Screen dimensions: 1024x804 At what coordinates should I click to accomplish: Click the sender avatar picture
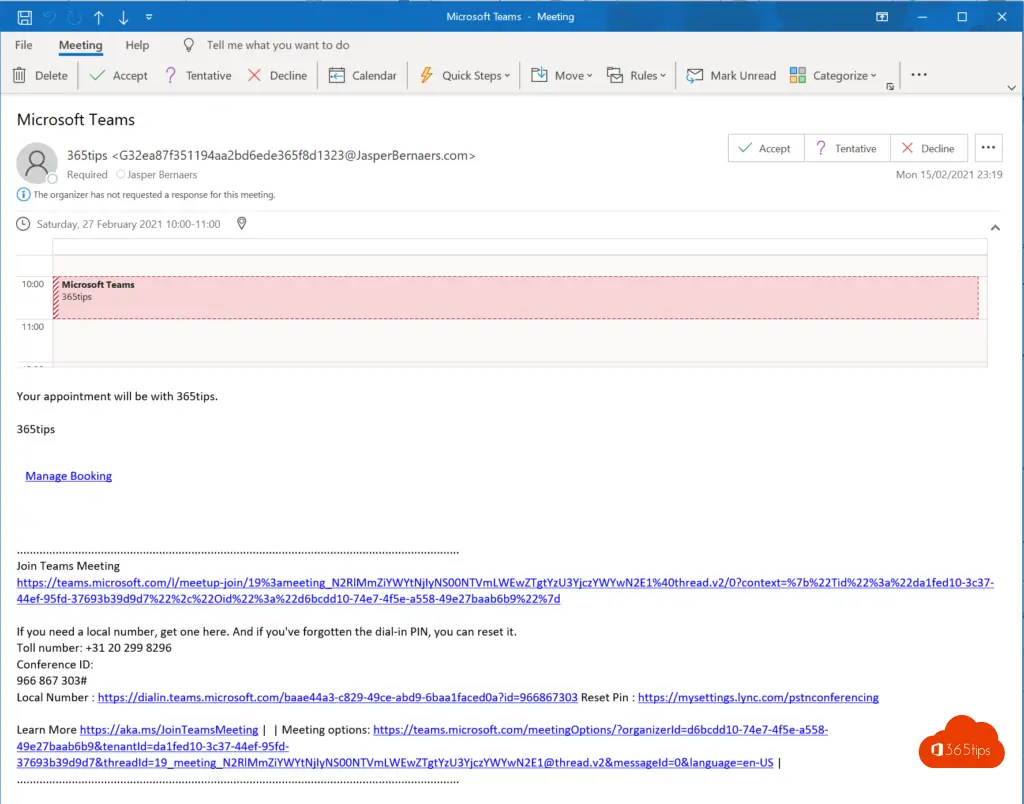(x=37, y=163)
